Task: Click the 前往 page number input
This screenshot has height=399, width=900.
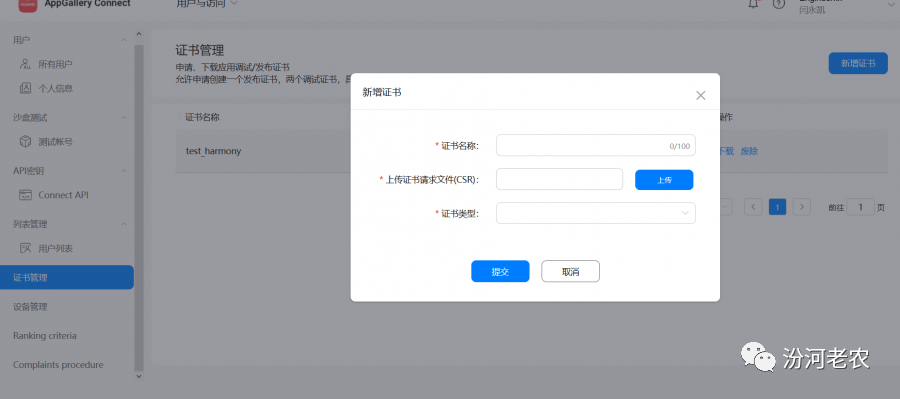Action: point(860,207)
